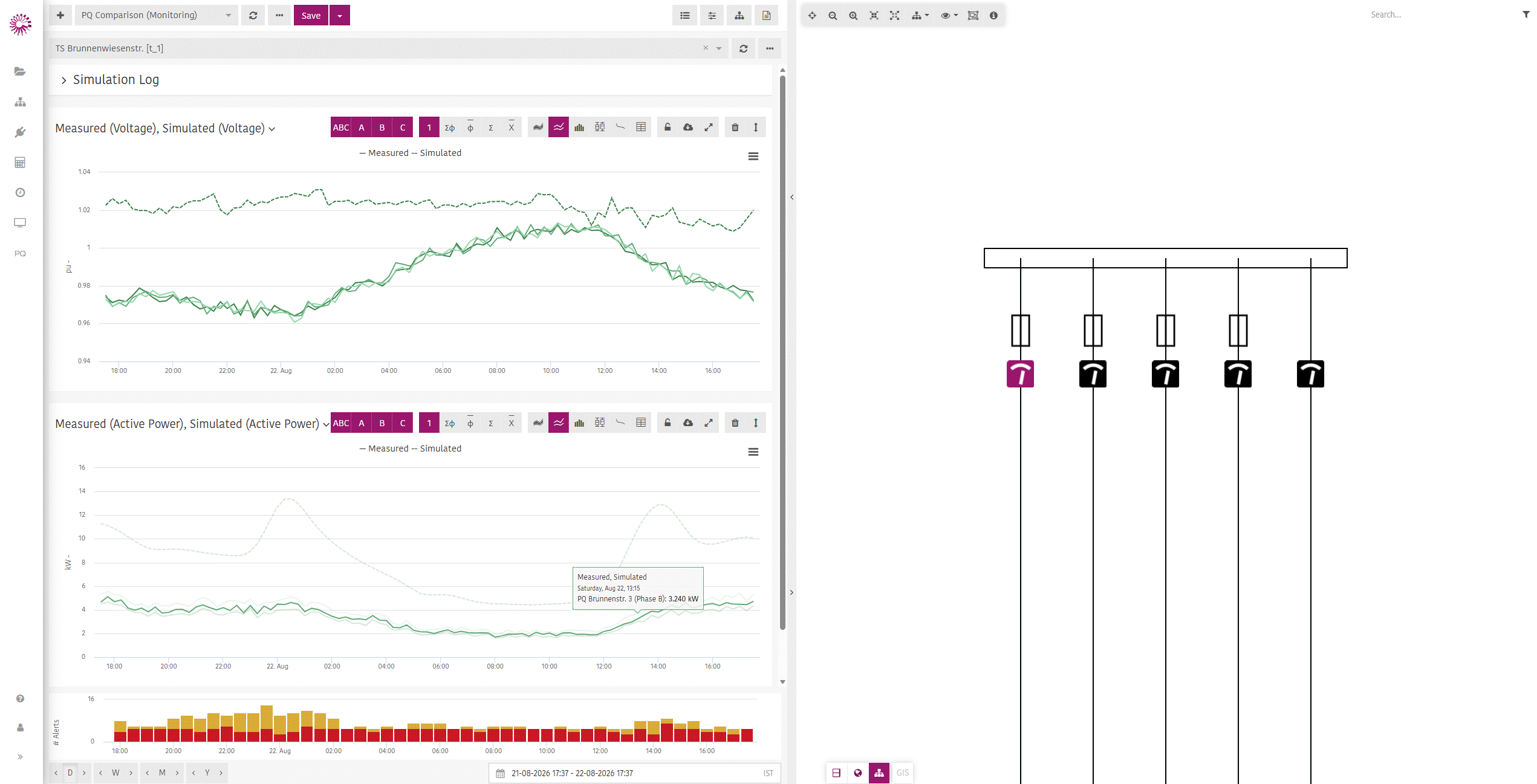Viewport: 1537px width, 784px height.
Task: Select box plot type on Active Power chart
Action: coord(600,423)
